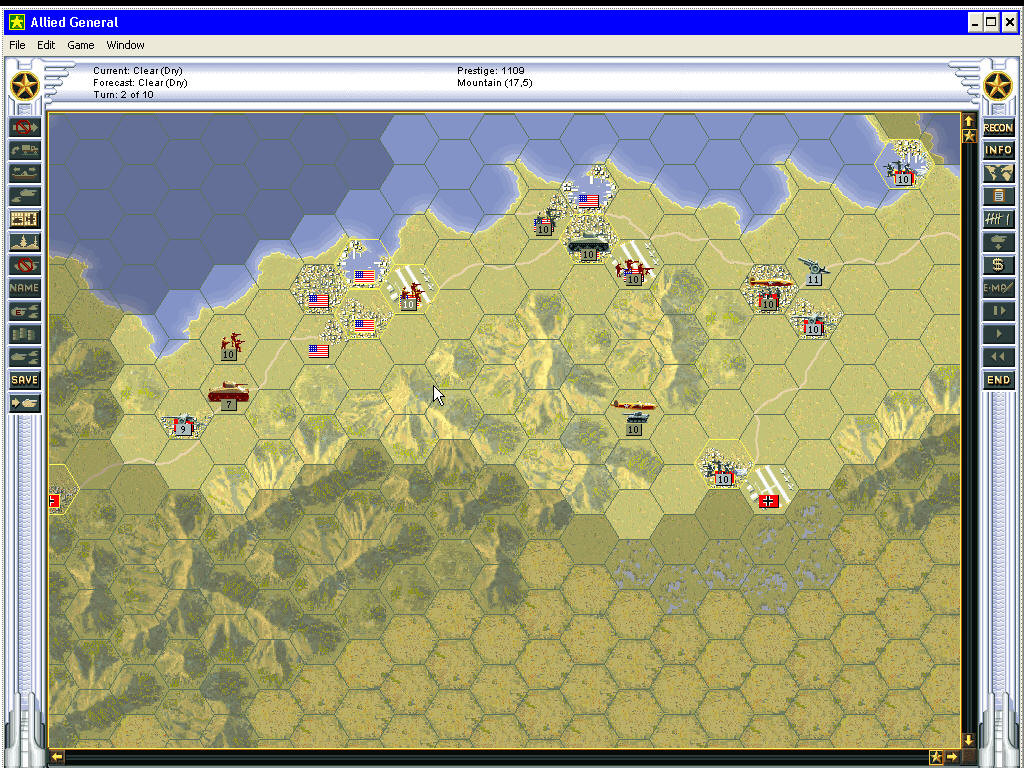
Task: Select the unit on the far northeast coast
Action: coord(903,172)
